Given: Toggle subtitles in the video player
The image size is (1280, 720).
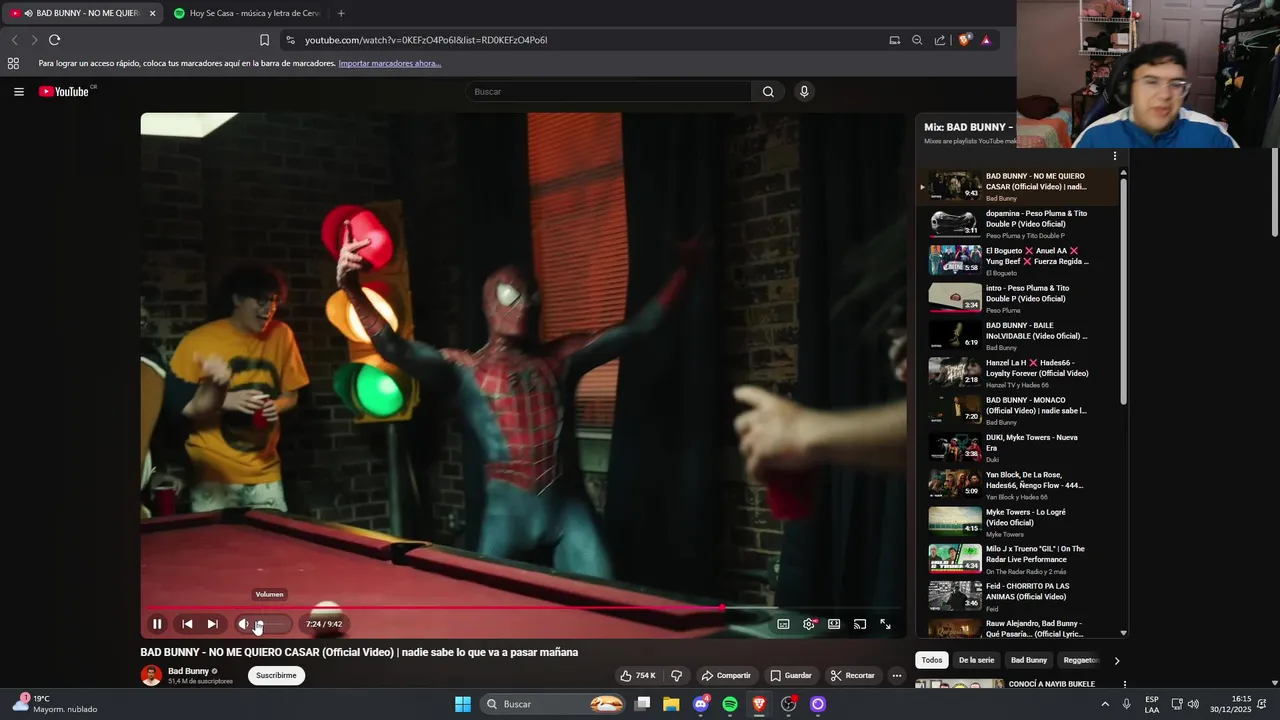Looking at the screenshot, I should coord(783,624).
